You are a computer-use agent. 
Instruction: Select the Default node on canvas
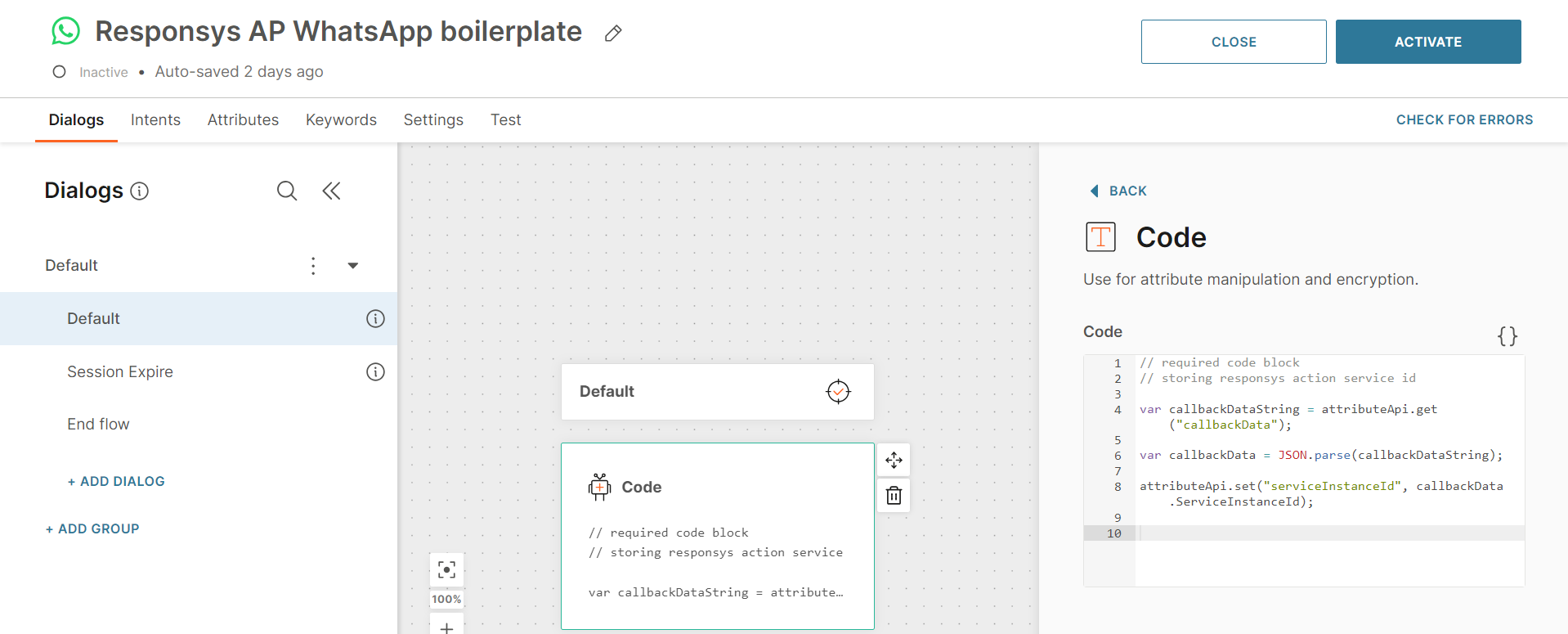[718, 392]
